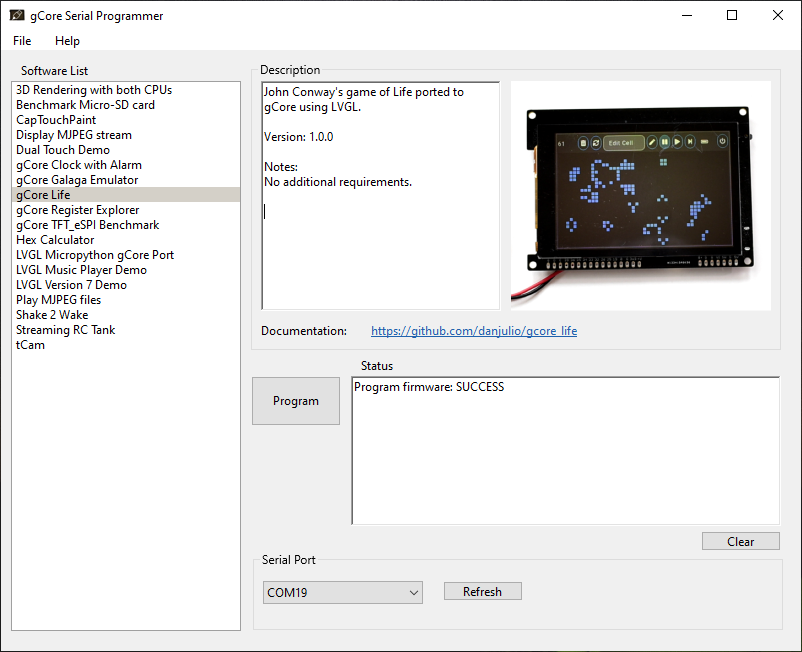This screenshot has width=802, height=652.
Task: Choose gCore Galaga Emulator
Action: coord(126,180)
